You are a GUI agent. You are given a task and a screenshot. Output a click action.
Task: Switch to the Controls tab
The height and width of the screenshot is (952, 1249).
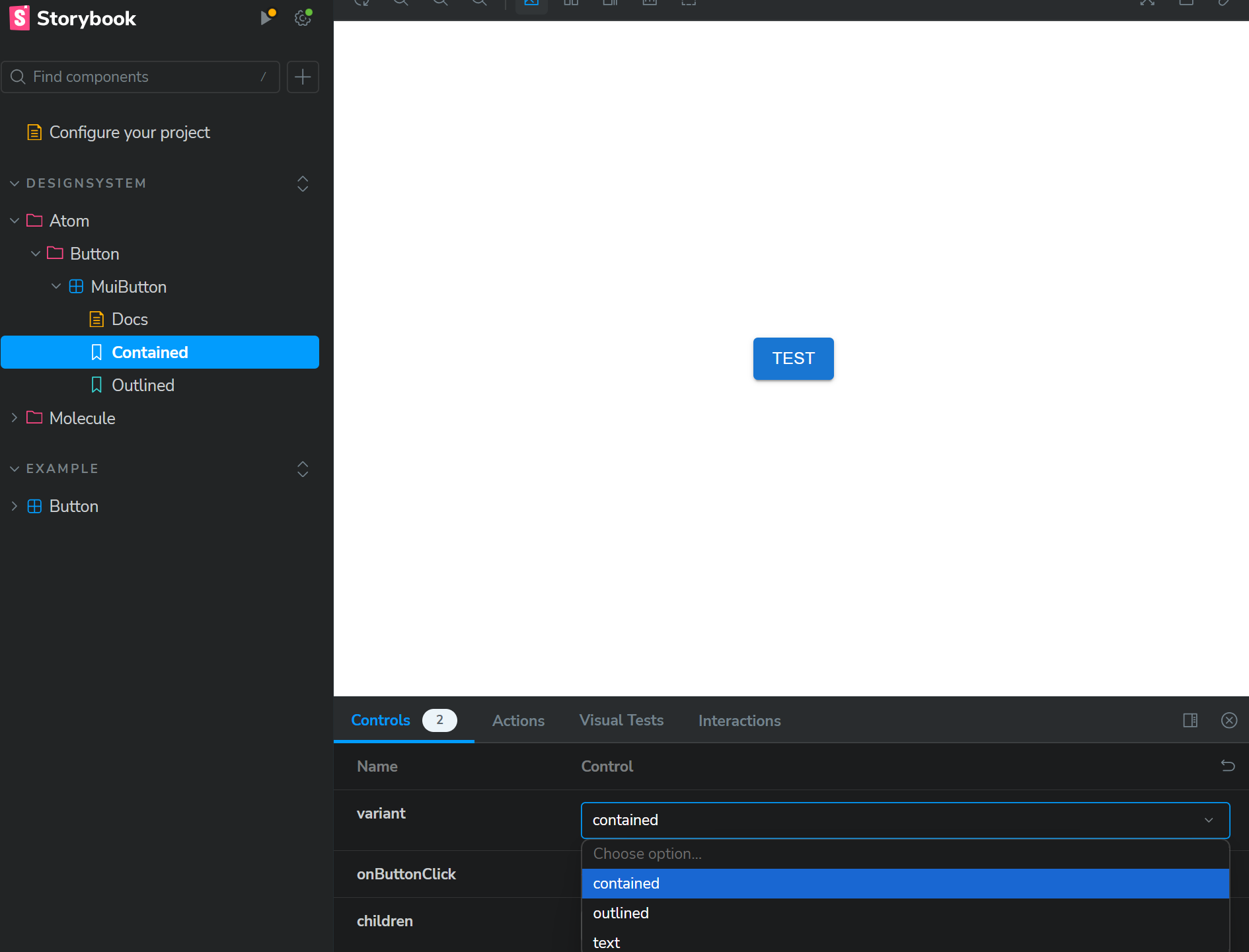pyautogui.click(x=403, y=720)
